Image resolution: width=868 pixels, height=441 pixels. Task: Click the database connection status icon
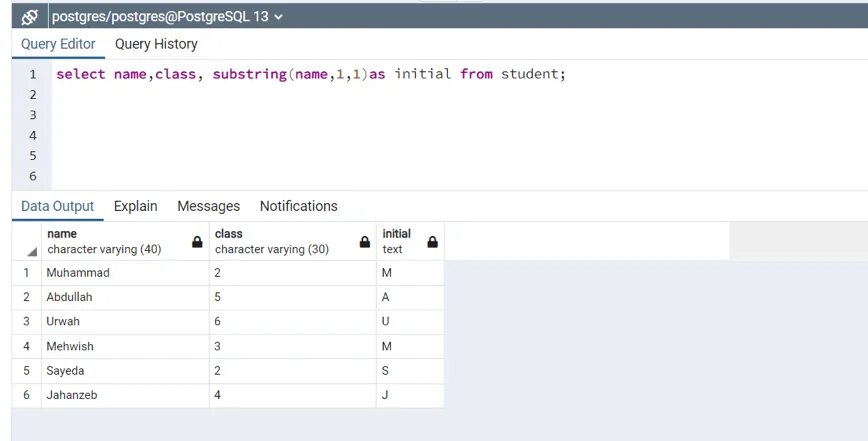point(29,17)
